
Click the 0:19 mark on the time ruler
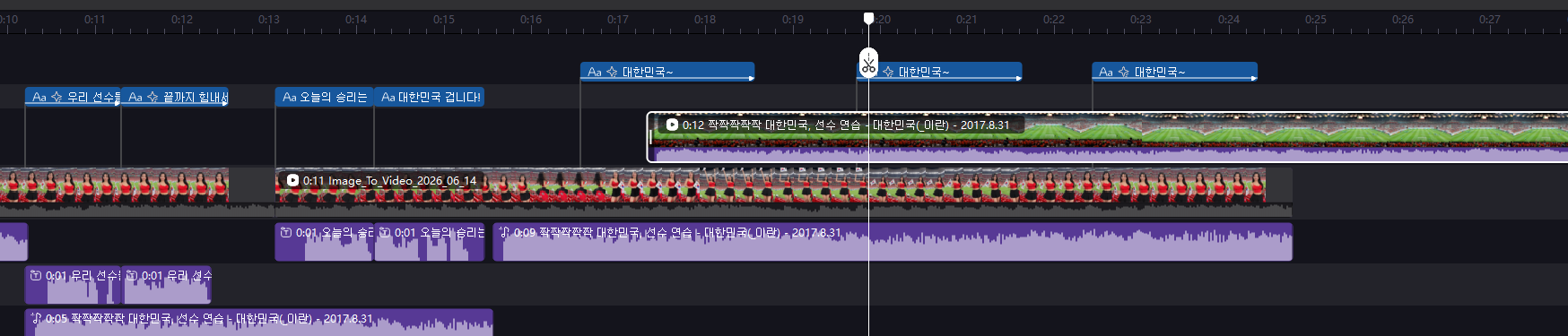(793, 19)
